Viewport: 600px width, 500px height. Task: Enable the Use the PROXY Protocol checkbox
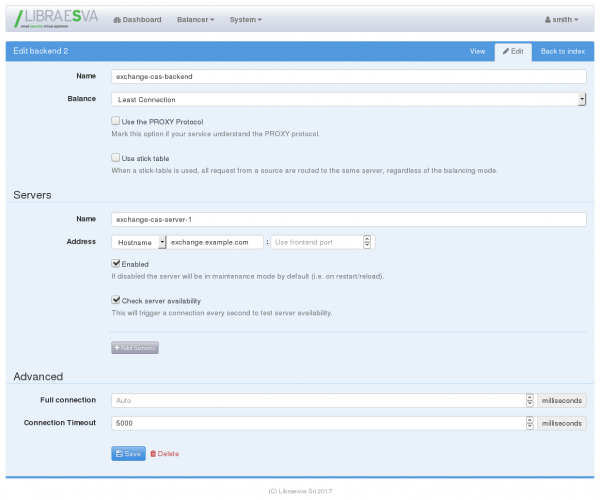pyautogui.click(x=116, y=121)
